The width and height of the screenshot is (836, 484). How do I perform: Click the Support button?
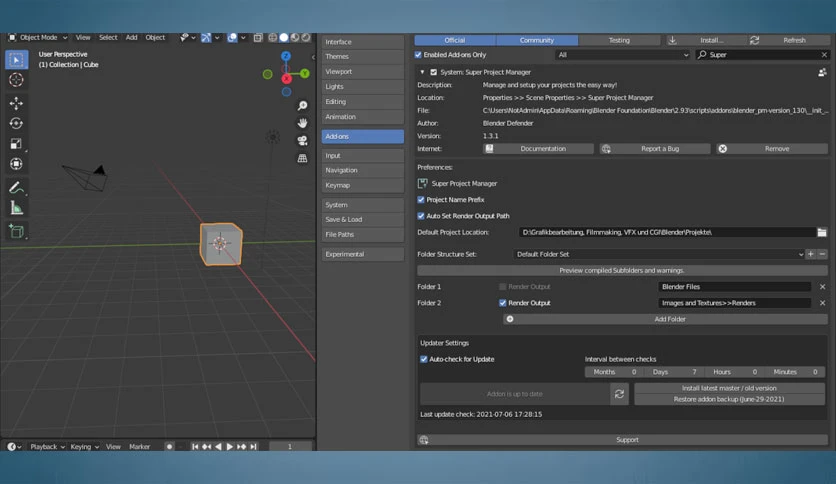[622, 440]
